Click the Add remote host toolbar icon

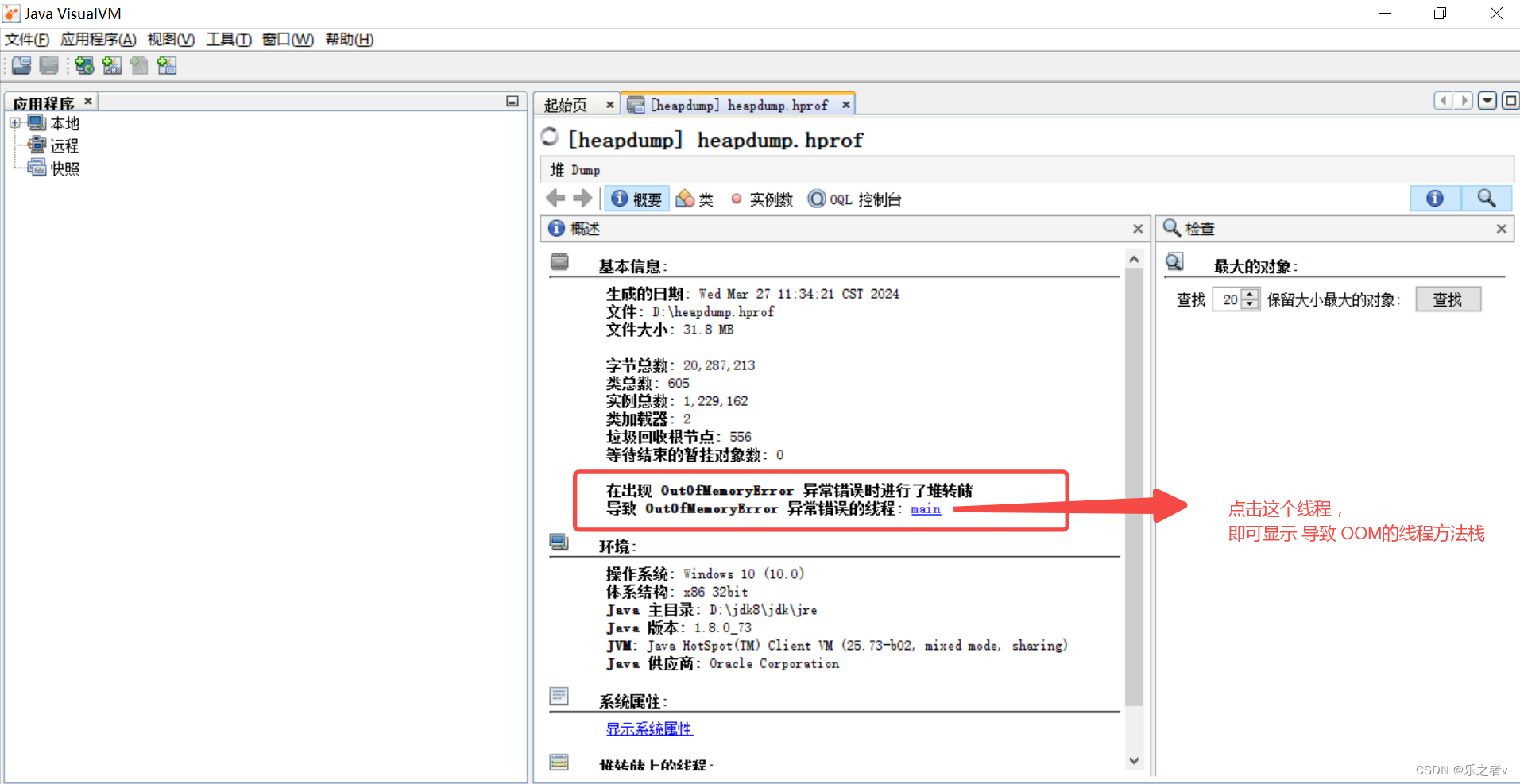tap(84, 66)
